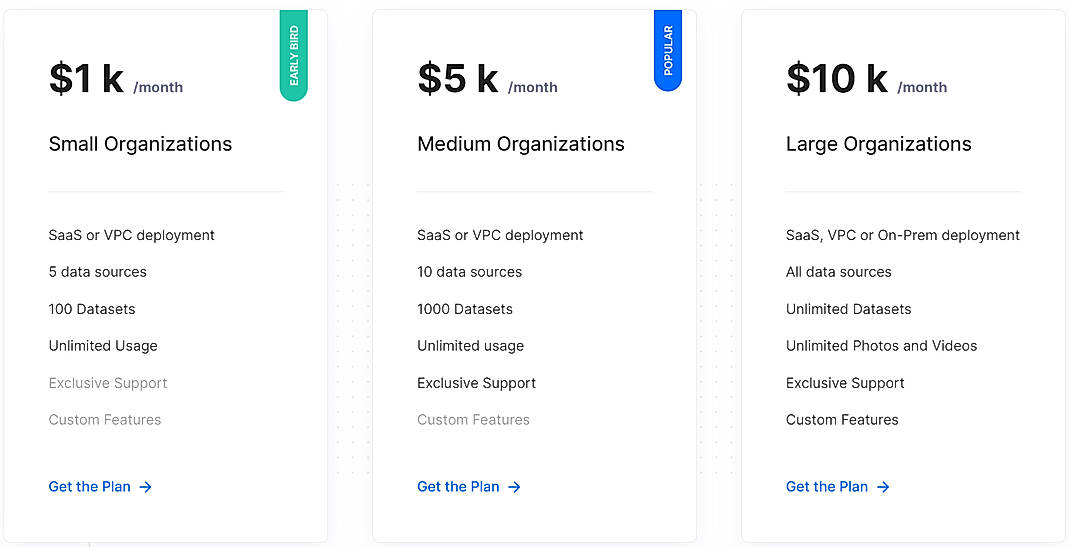Click 'Exclusive Support' in Medium Organizations plan
Screen dimensions: 1070x547
476,383
